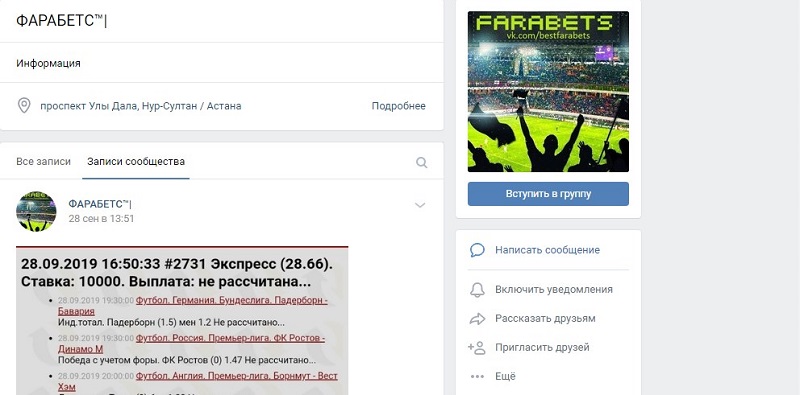Open the Падерборн - Бавария match link
Screen dimensions: 800x395
[193, 306]
